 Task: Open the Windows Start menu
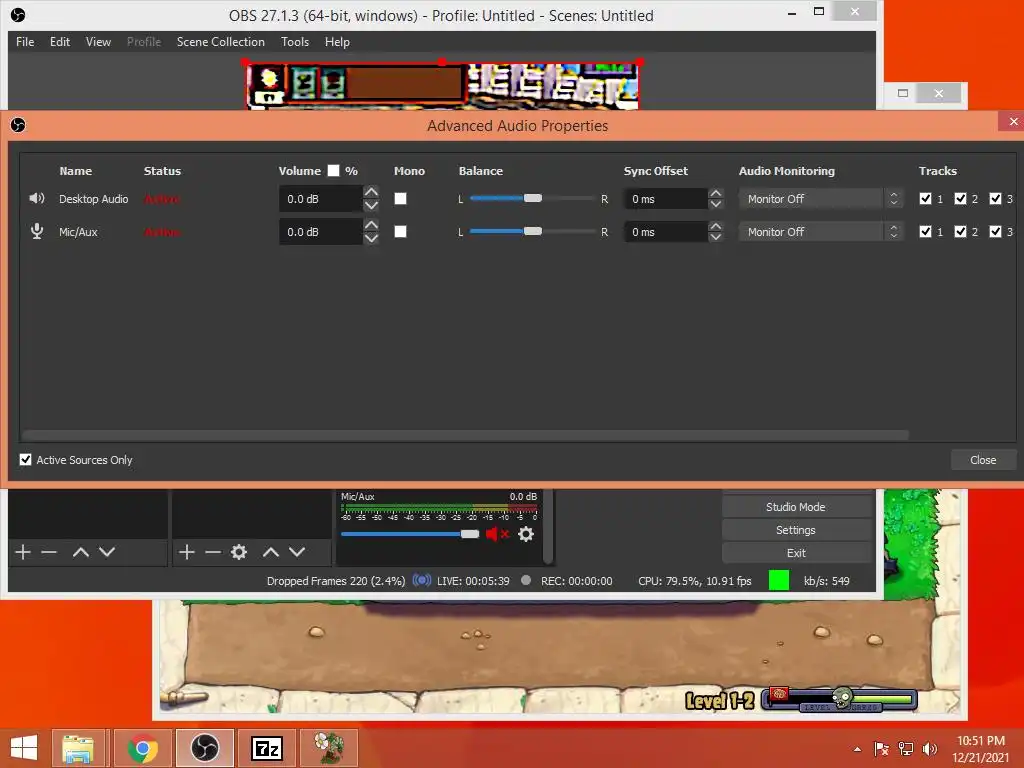[24, 748]
